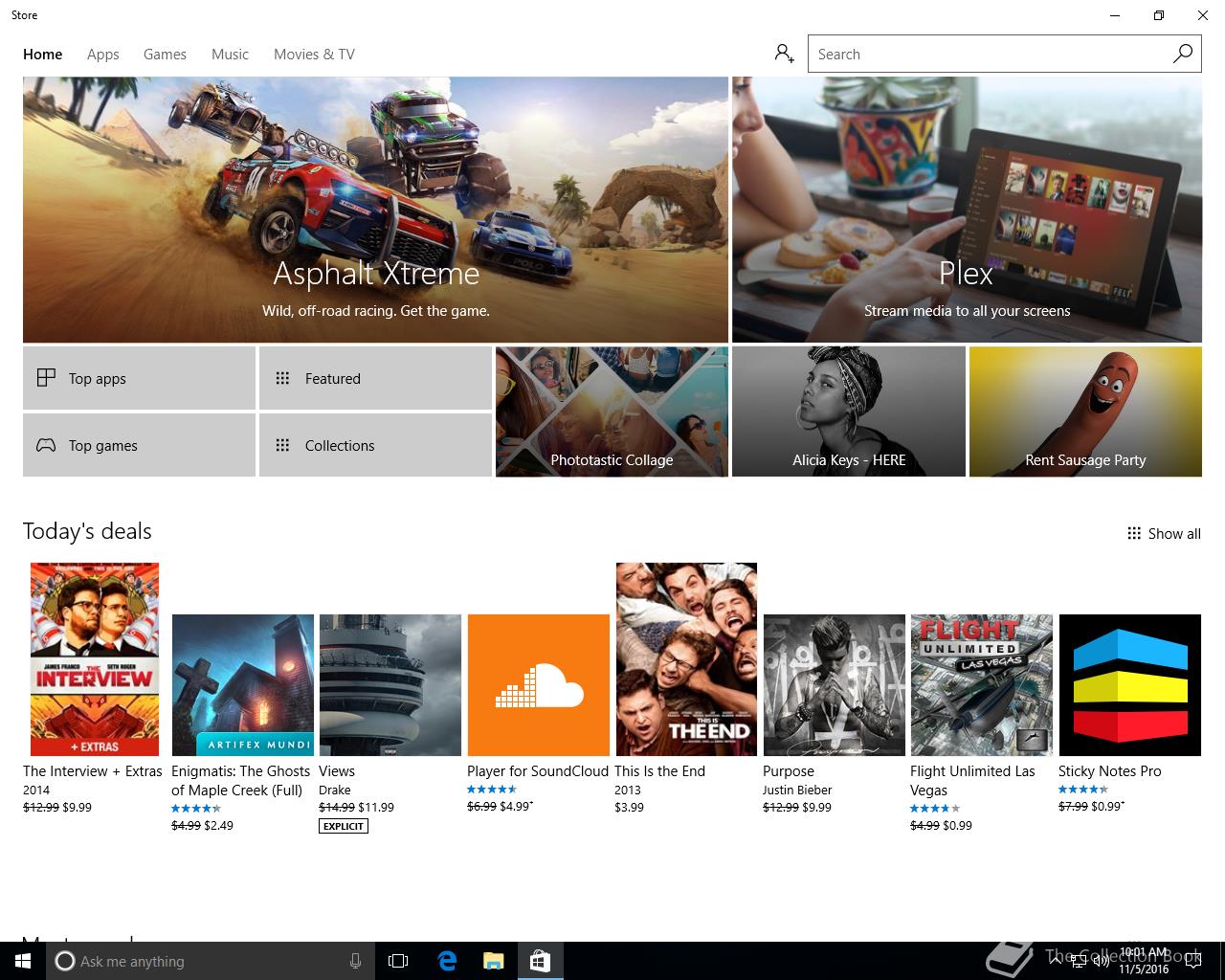Screen dimensions: 1225x980
Task: Open the Games tab
Action: tap(165, 55)
